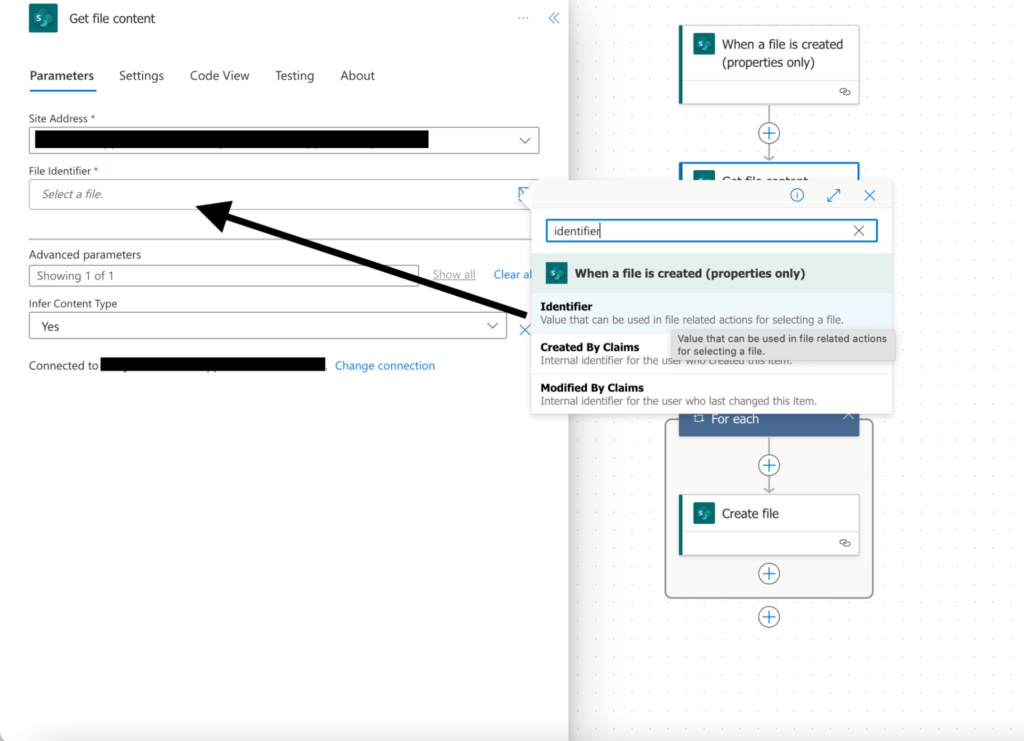1024x741 pixels.
Task: Open dynamic content via lightning icon near File Identifier
Action: click(524, 194)
